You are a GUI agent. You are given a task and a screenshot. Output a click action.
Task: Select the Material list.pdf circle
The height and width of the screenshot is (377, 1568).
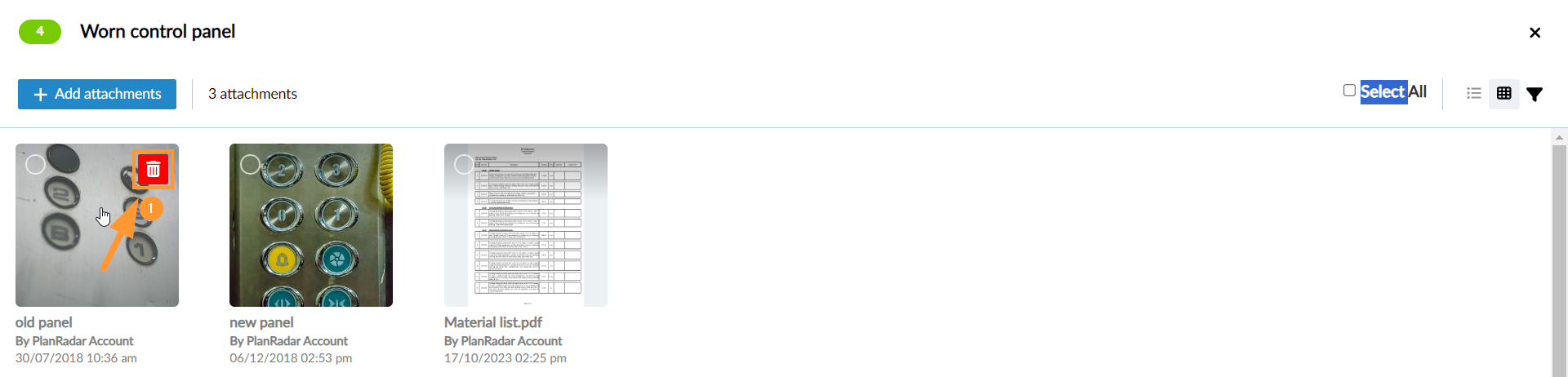pos(464,165)
